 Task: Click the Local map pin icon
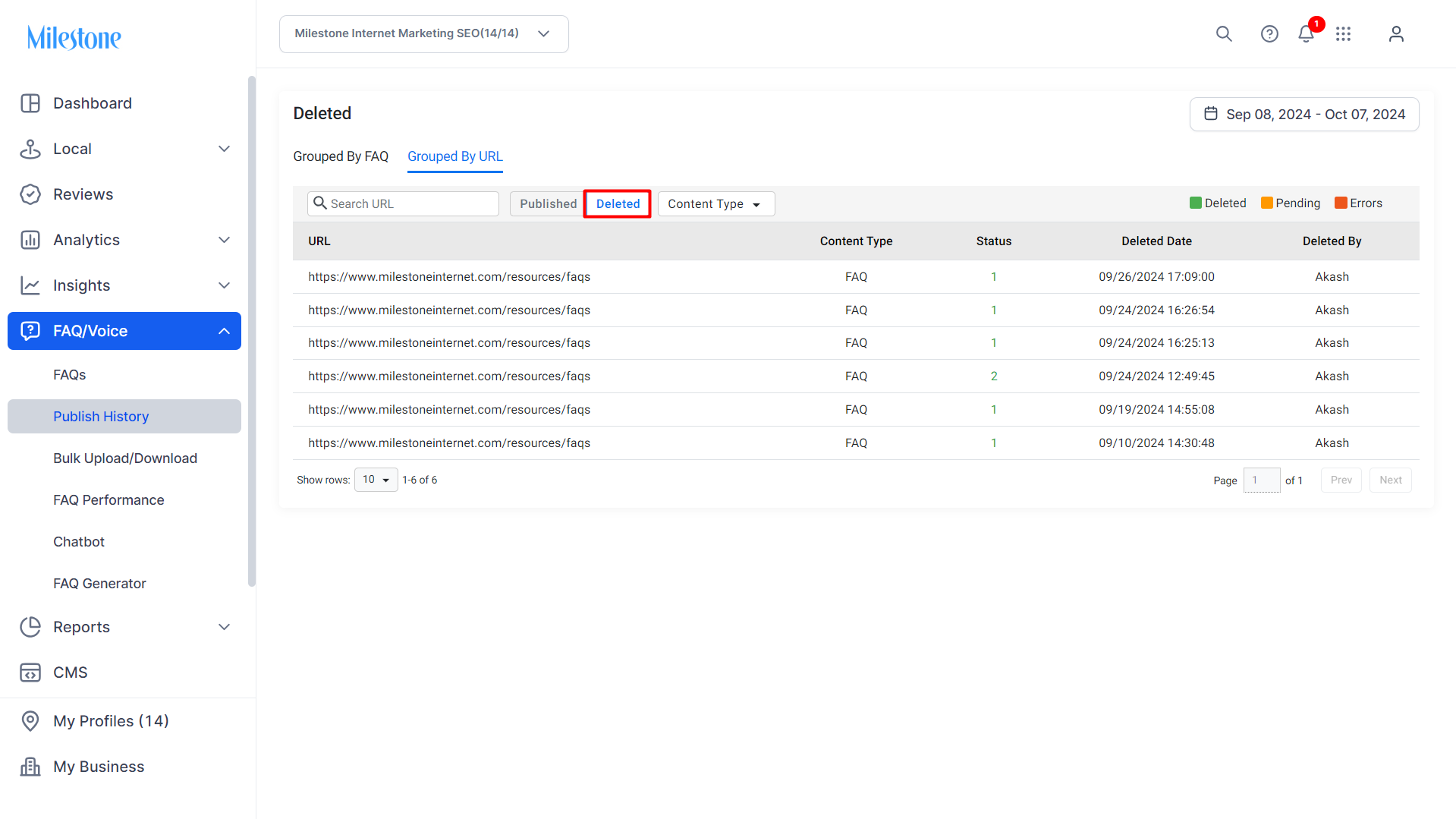(x=30, y=149)
